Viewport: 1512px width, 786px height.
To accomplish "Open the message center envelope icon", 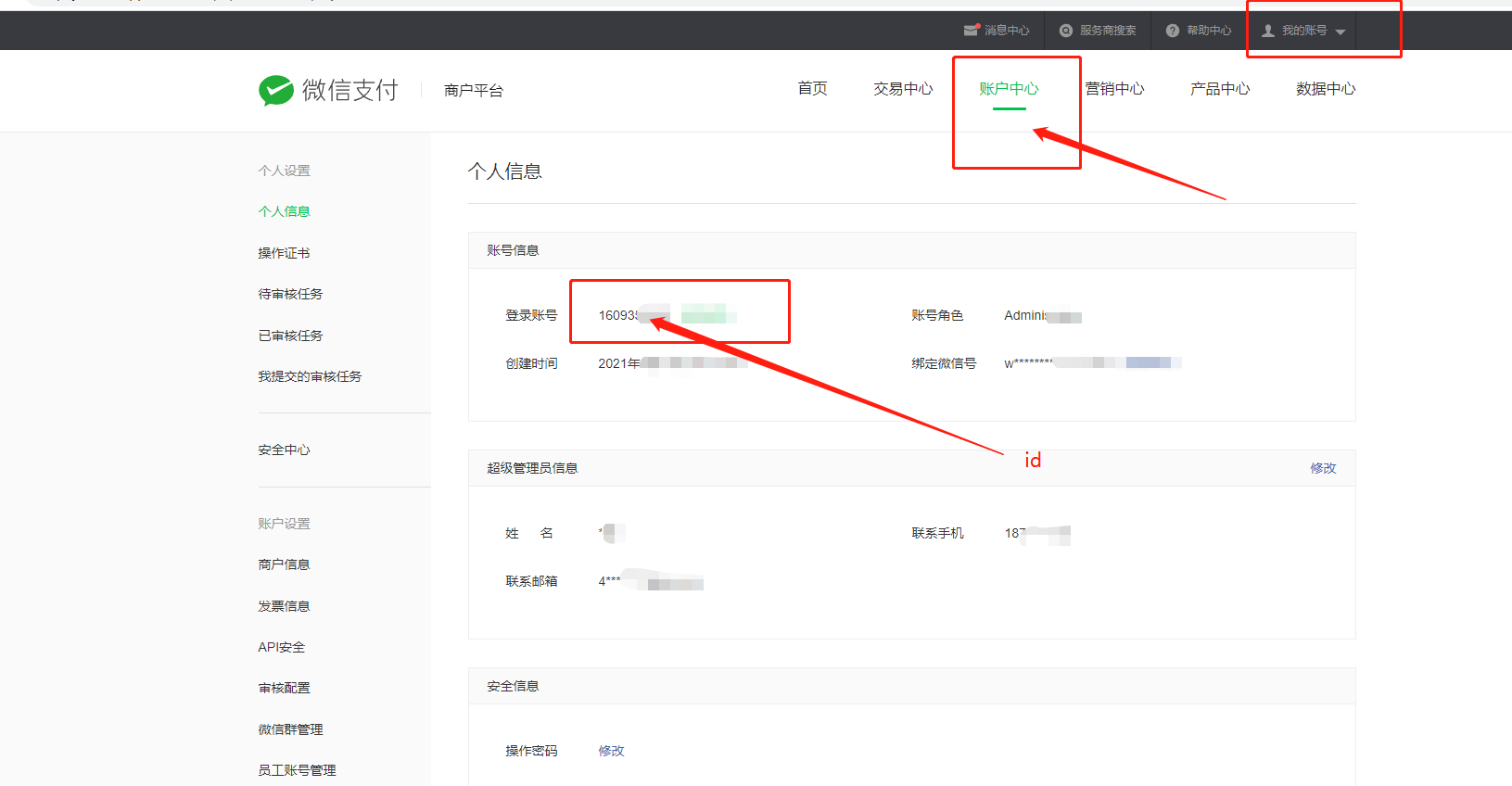I will tap(972, 31).
